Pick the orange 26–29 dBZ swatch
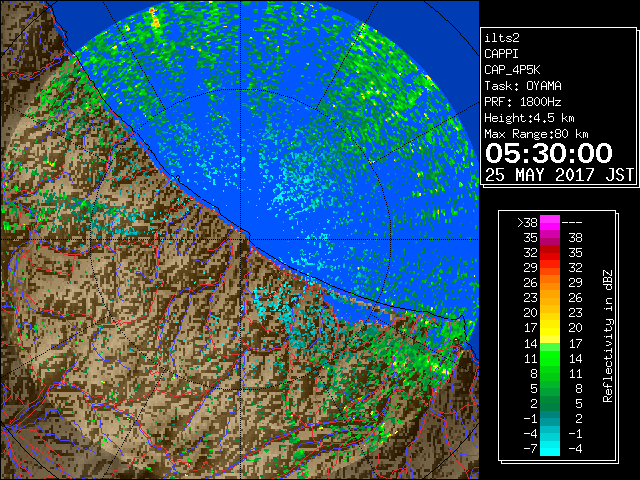The width and height of the screenshot is (640, 480). (x=550, y=283)
